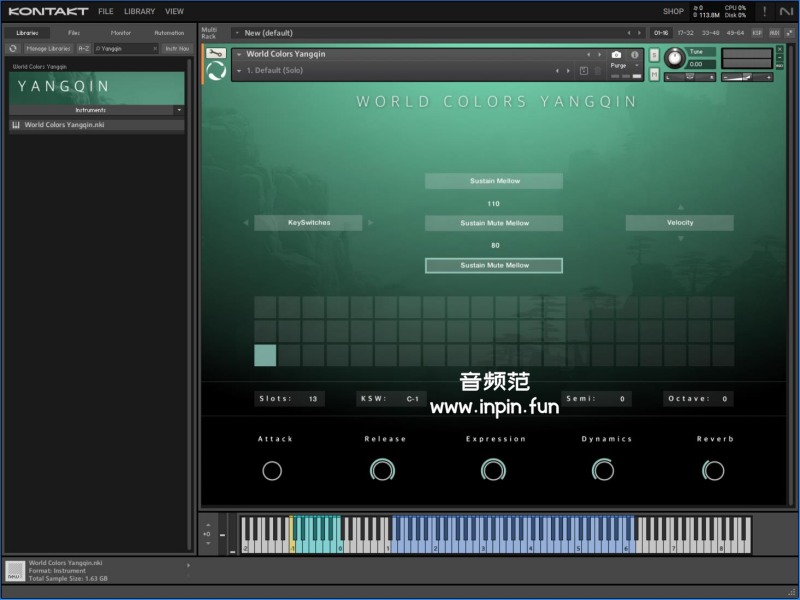Switch to the Automation tab
The width and height of the screenshot is (800, 600).
coord(168,33)
